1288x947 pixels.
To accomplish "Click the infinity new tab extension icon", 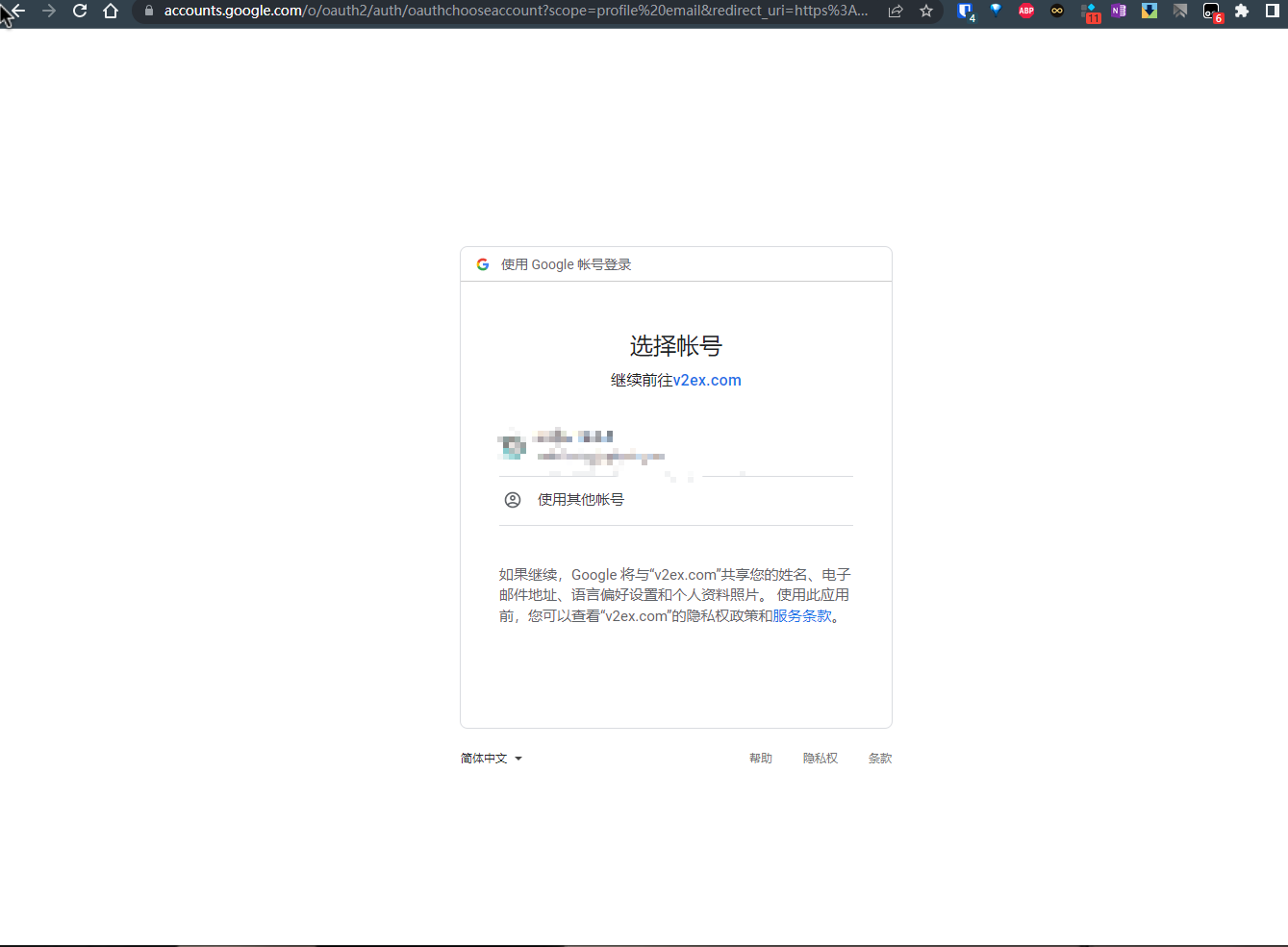I will 1056,11.
